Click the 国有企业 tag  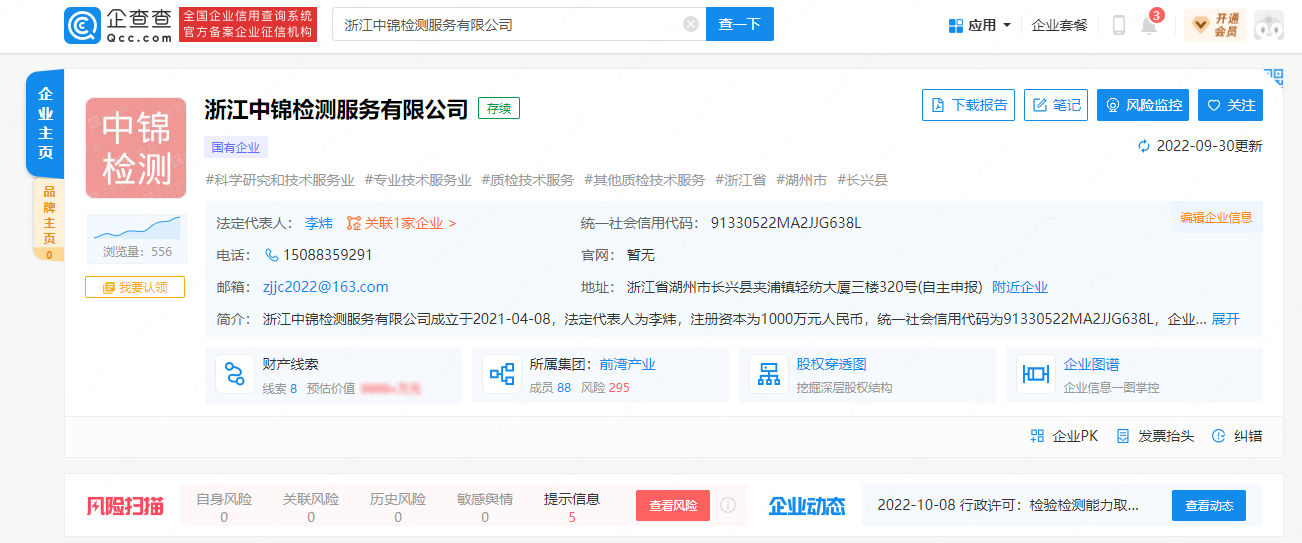(x=236, y=147)
